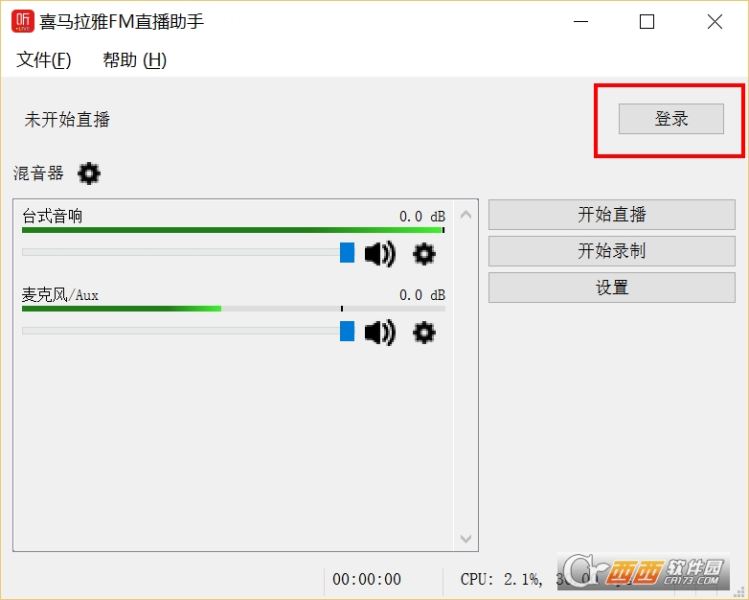This screenshot has height=600, width=749.
Task: Open the 混音器 mixer gear settings
Action: pos(89,174)
